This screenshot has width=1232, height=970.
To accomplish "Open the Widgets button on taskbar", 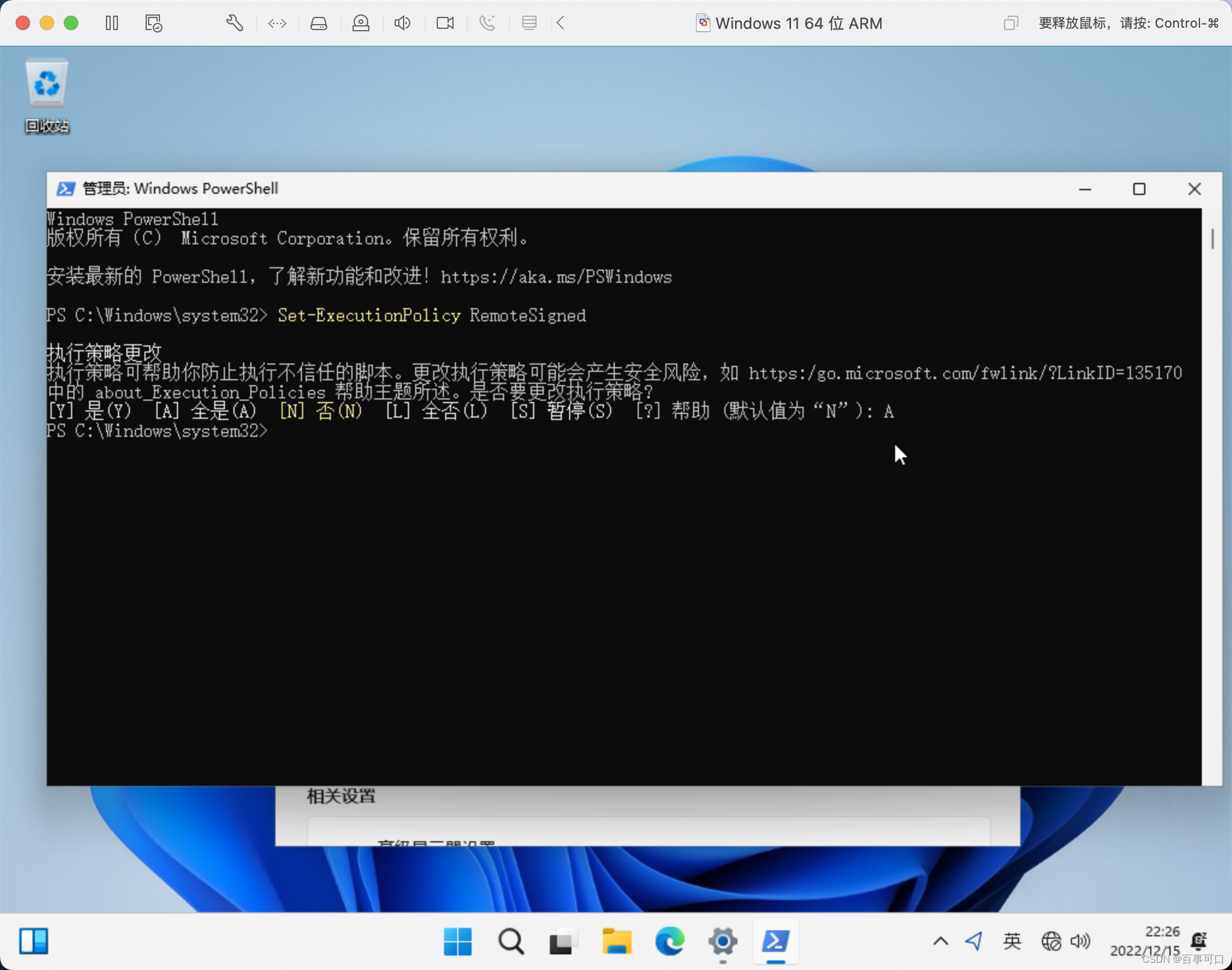I will (34, 941).
